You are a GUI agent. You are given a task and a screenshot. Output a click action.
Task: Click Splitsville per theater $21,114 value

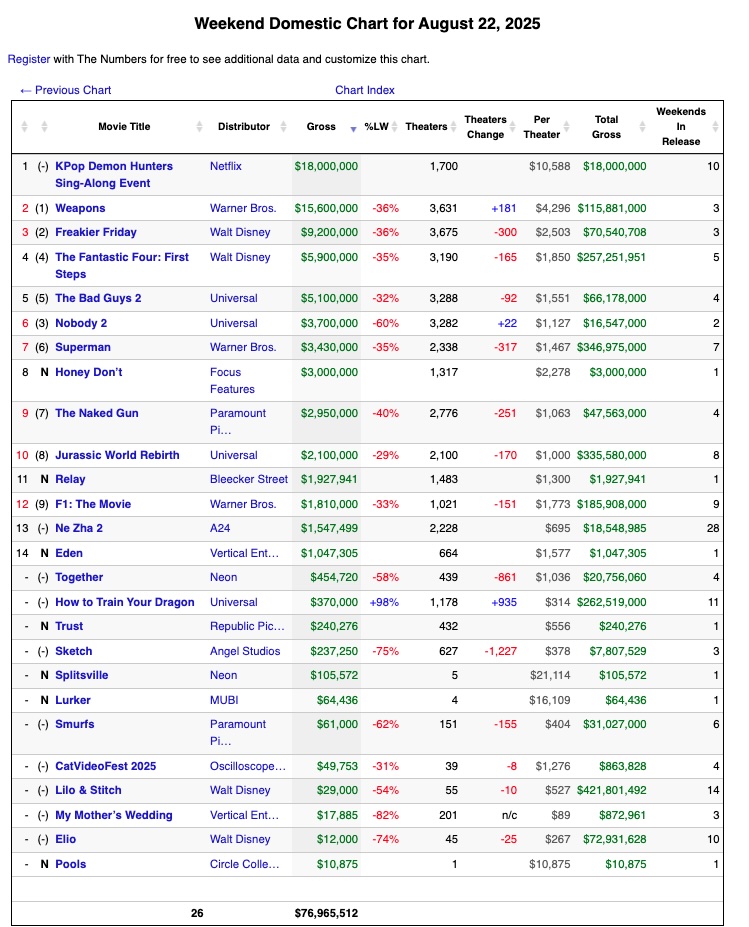click(550, 675)
